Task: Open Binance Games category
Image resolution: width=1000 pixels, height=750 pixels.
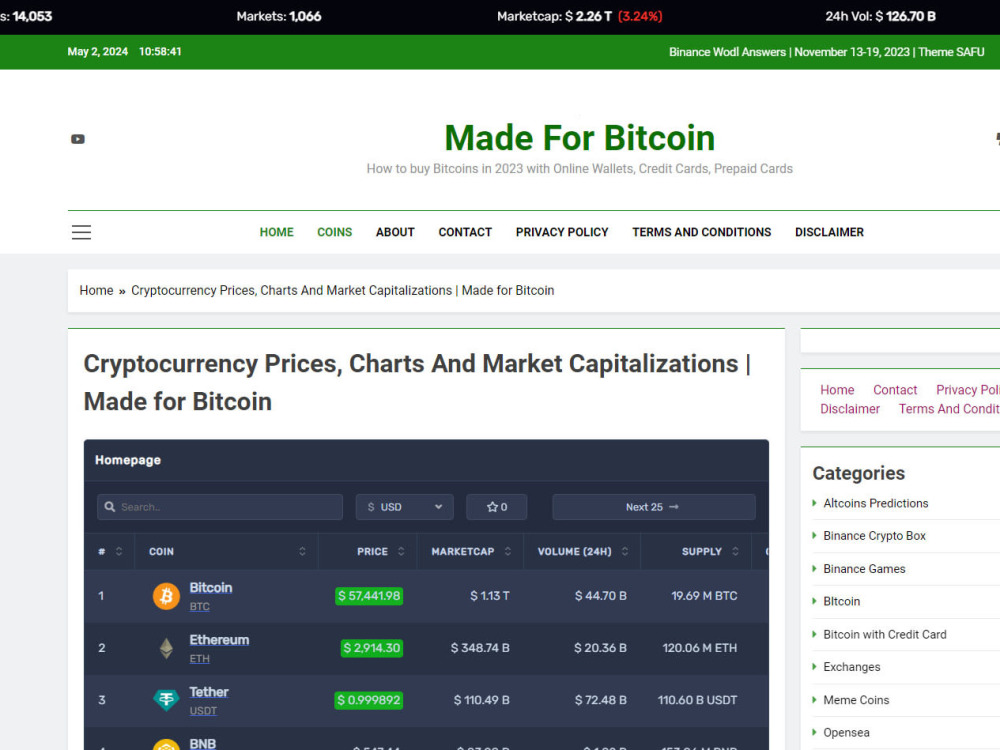Action: pos(864,569)
